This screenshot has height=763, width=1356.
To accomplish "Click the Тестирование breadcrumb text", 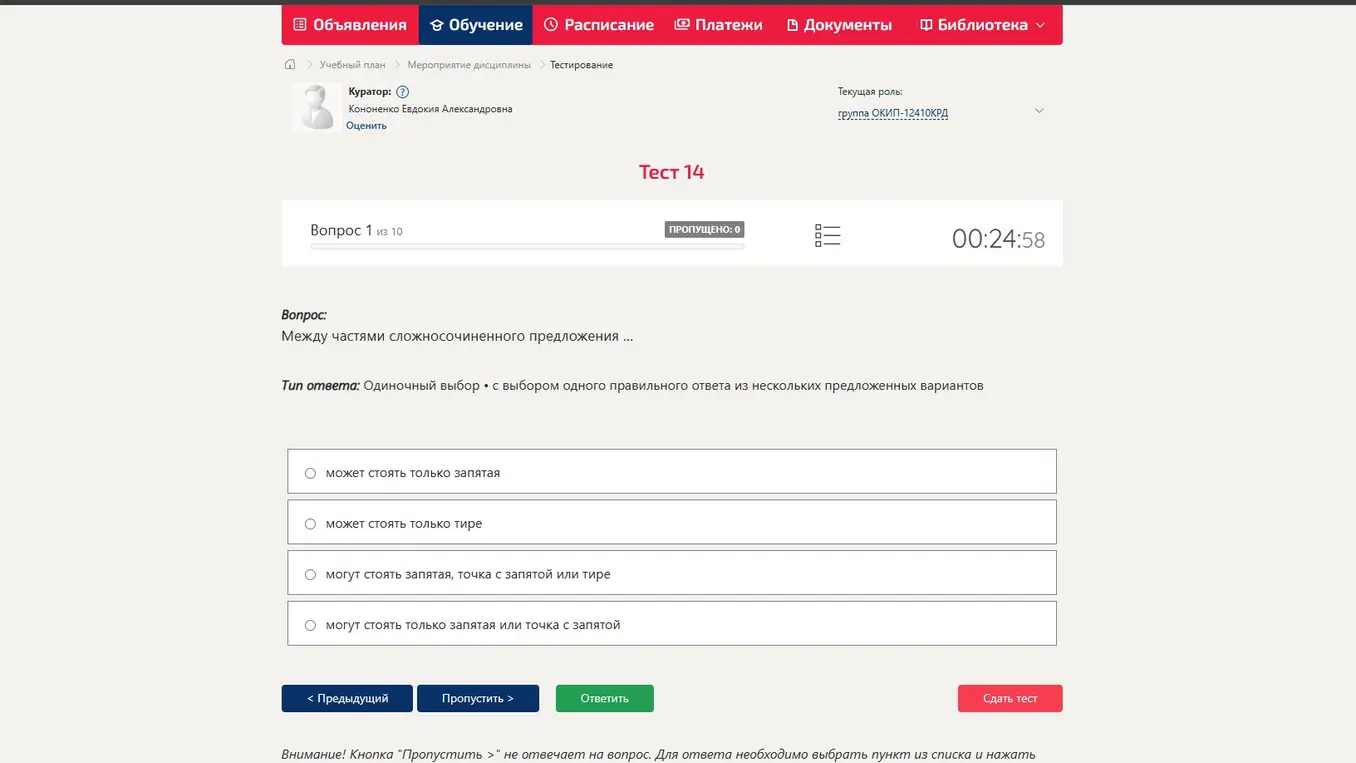I will 581,65.
